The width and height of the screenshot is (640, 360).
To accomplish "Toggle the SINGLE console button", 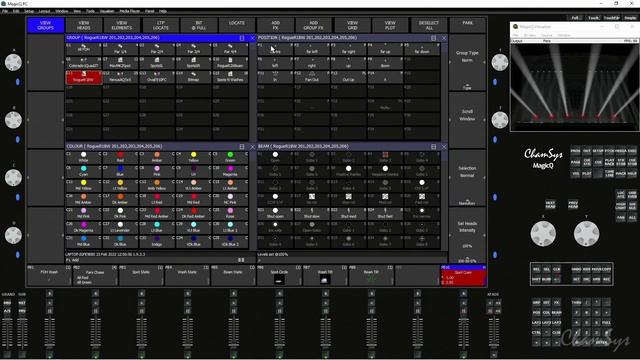I will 632,206.
